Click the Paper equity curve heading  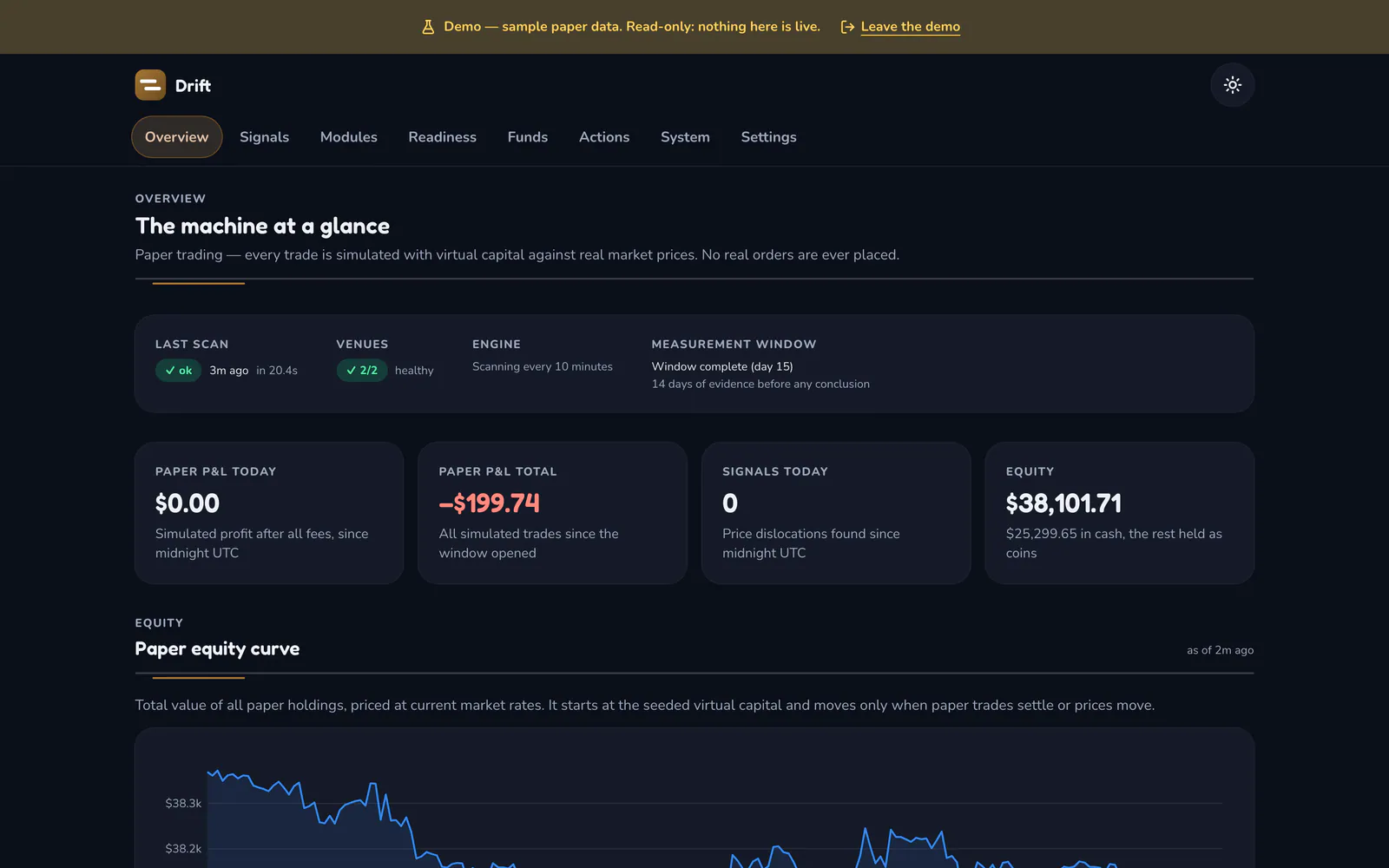(x=217, y=649)
